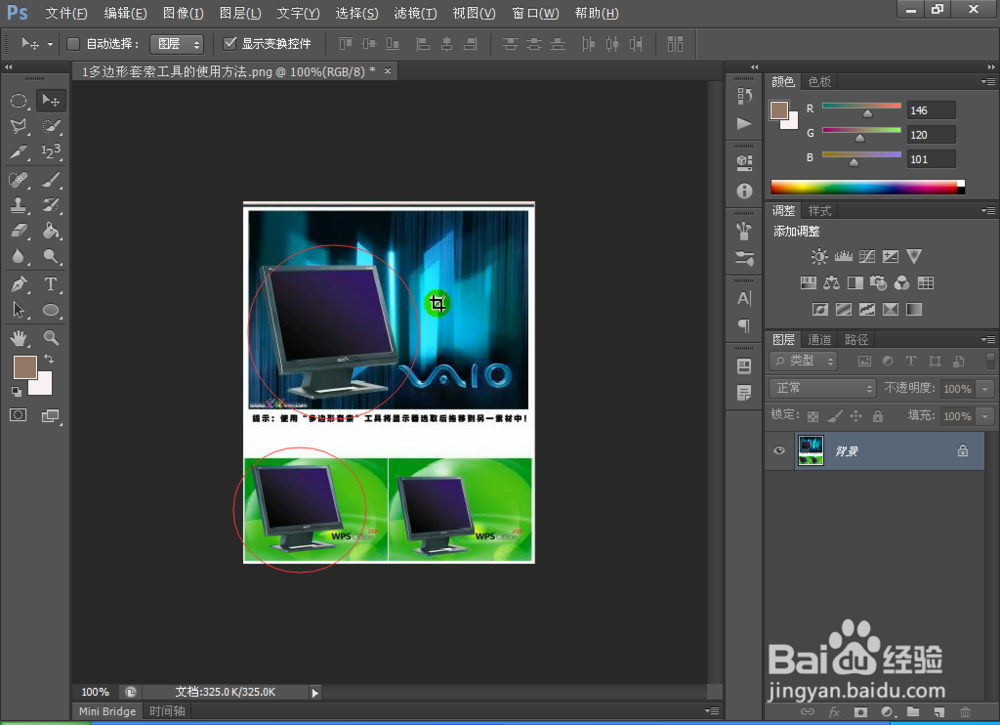Select the Path Selection tool
This screenshot has height=725, width=1000.
pyautogui.click(x=18, y=311)
